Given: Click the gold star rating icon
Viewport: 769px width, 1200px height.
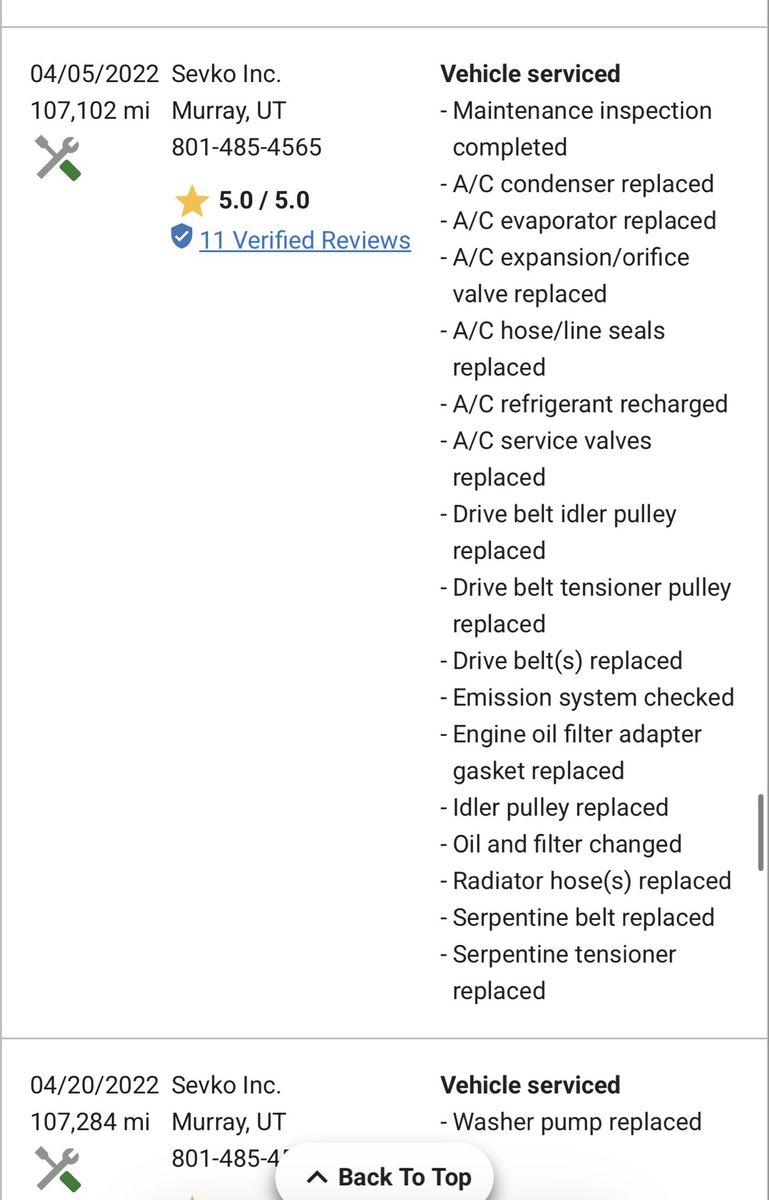Looking at the screenshot, I should tap(191, 201).
